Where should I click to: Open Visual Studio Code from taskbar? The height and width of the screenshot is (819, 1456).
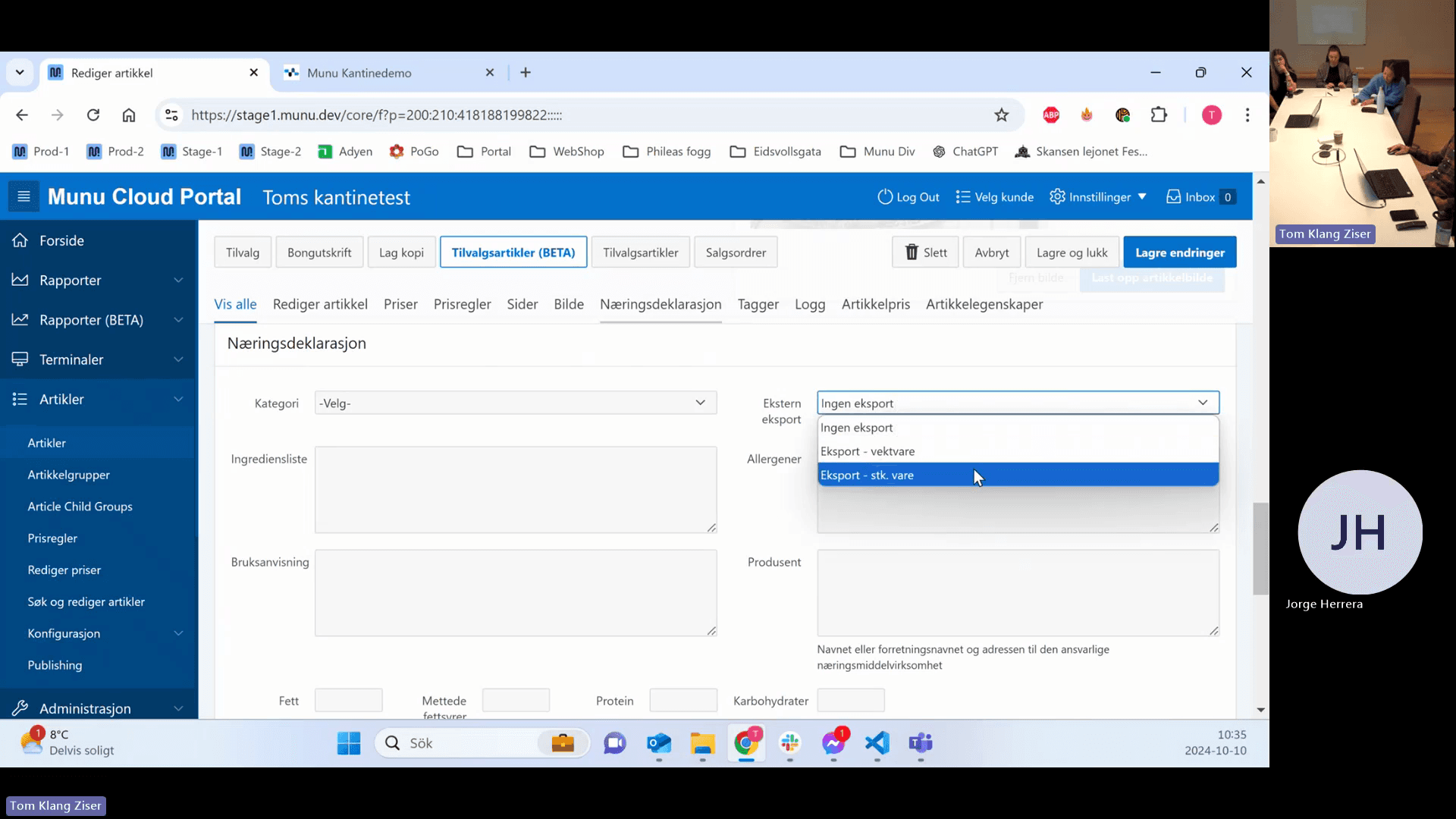click(x=877, y=743)
